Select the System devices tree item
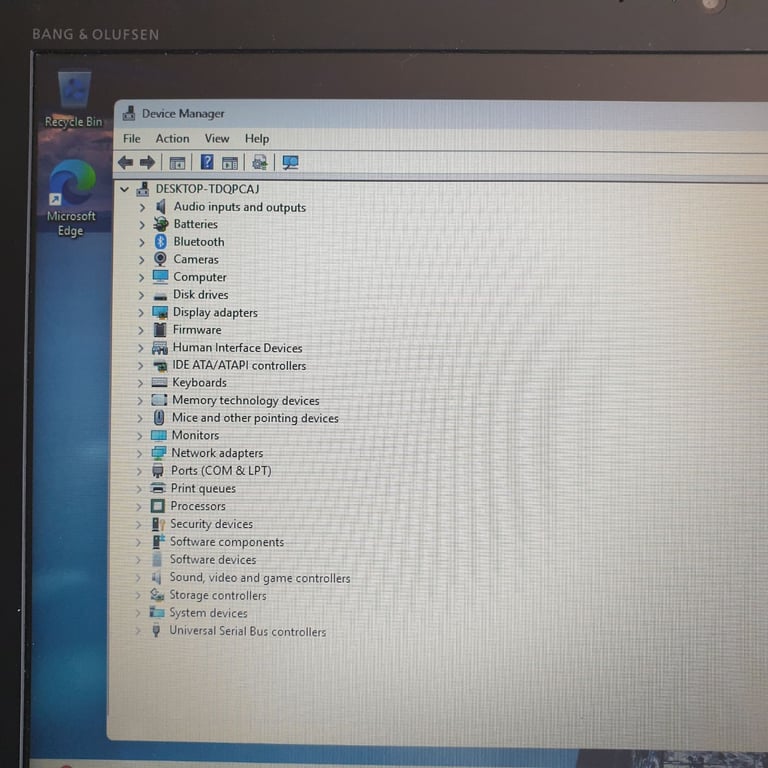768x768 pixels. click(x=208, y=613)
